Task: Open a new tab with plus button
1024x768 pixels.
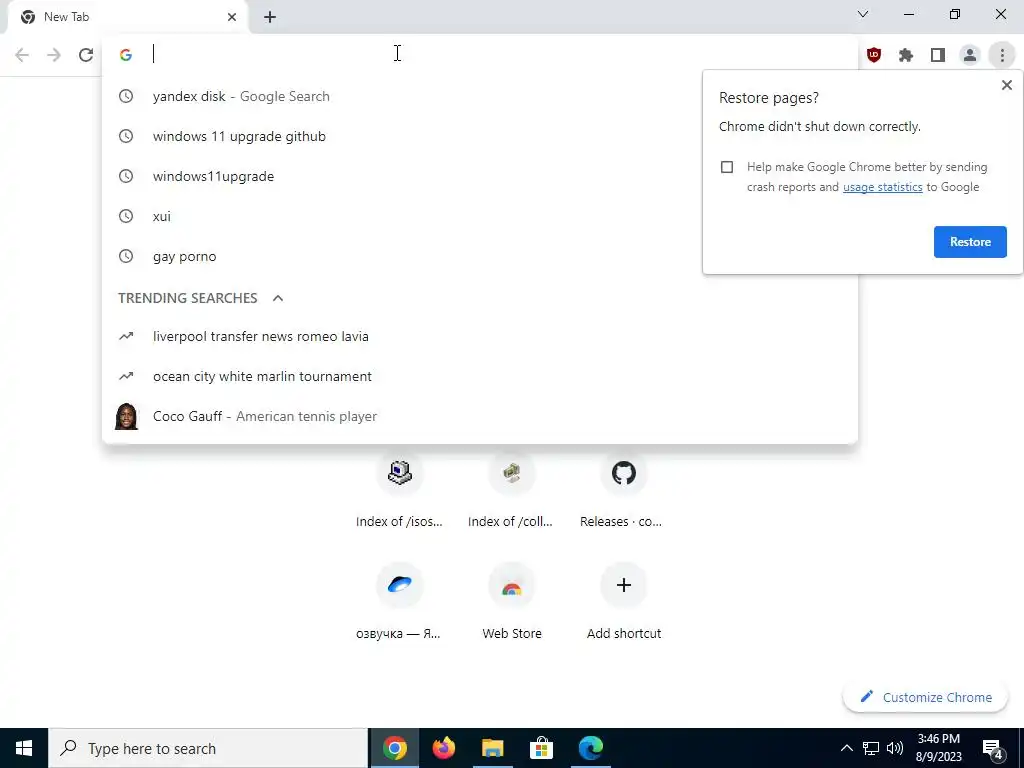Action: click(x=270, y=17)
